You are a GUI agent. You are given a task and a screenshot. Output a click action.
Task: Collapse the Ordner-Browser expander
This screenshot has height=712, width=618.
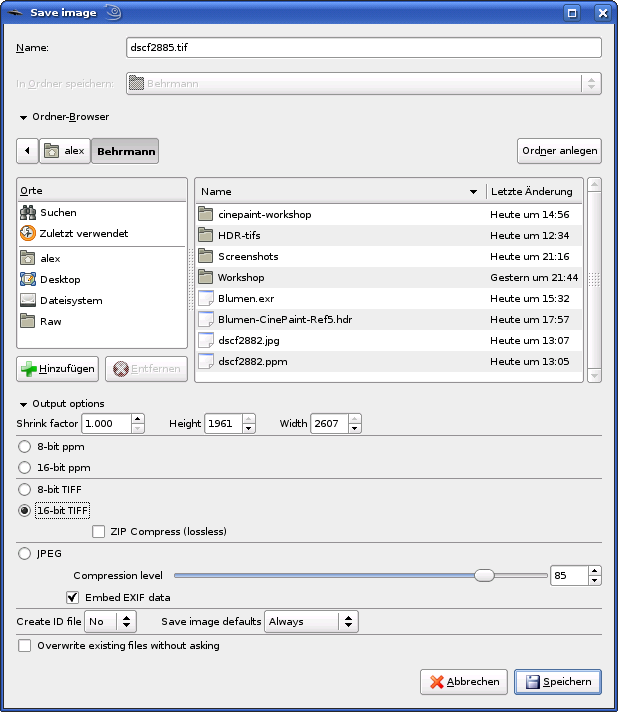point(22,117)
